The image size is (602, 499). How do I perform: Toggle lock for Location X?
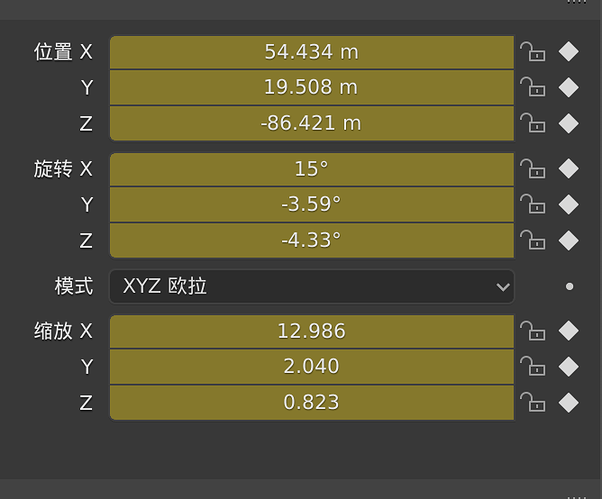pos(532,52)
